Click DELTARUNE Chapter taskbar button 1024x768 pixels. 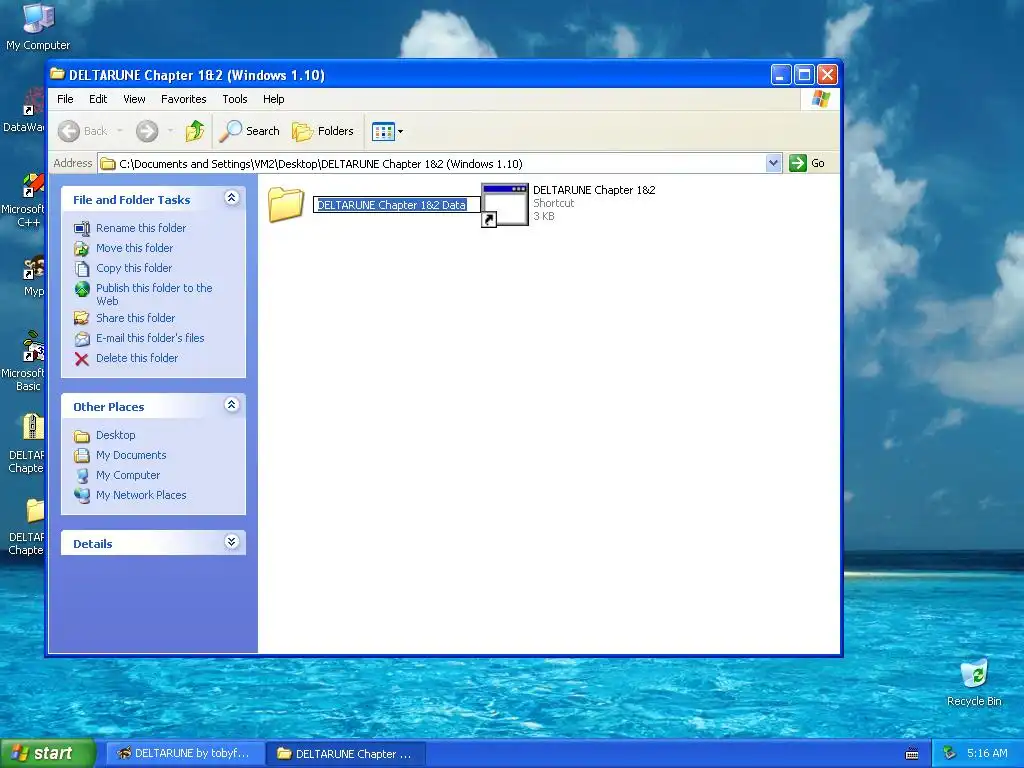346,754
